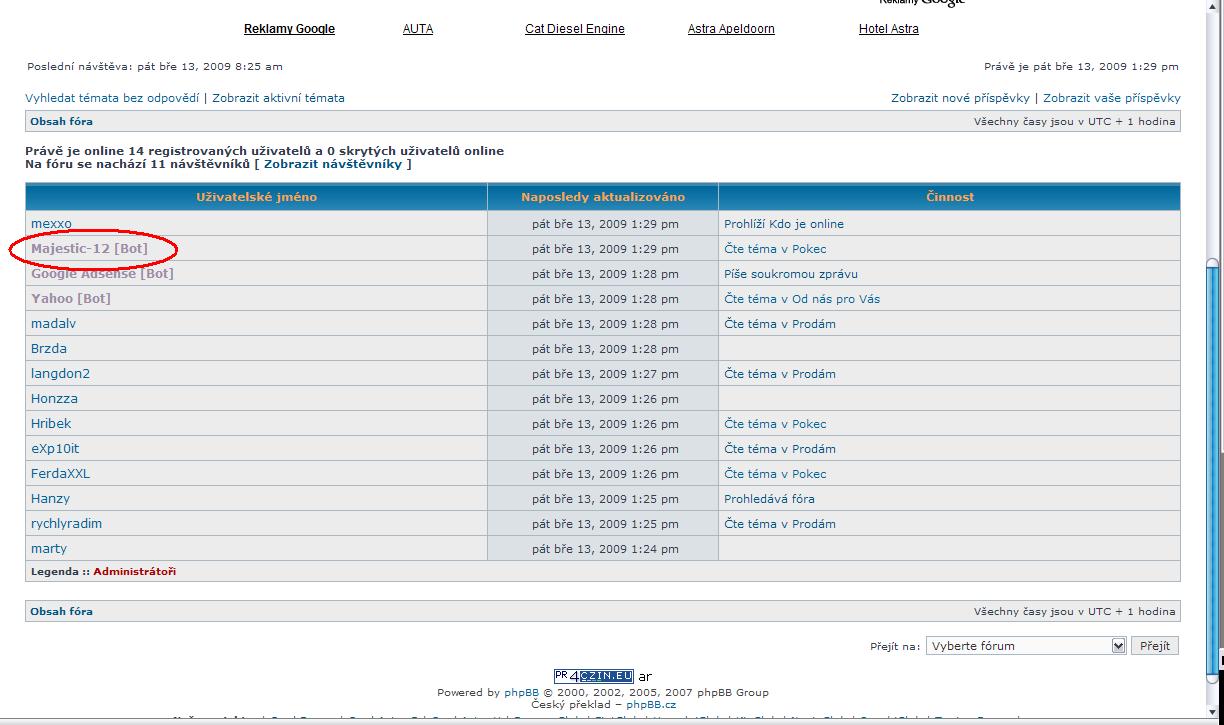Click Vyhledat témata bez odpovědí link
1224x725 pixels.
click(x=112, y=98)
